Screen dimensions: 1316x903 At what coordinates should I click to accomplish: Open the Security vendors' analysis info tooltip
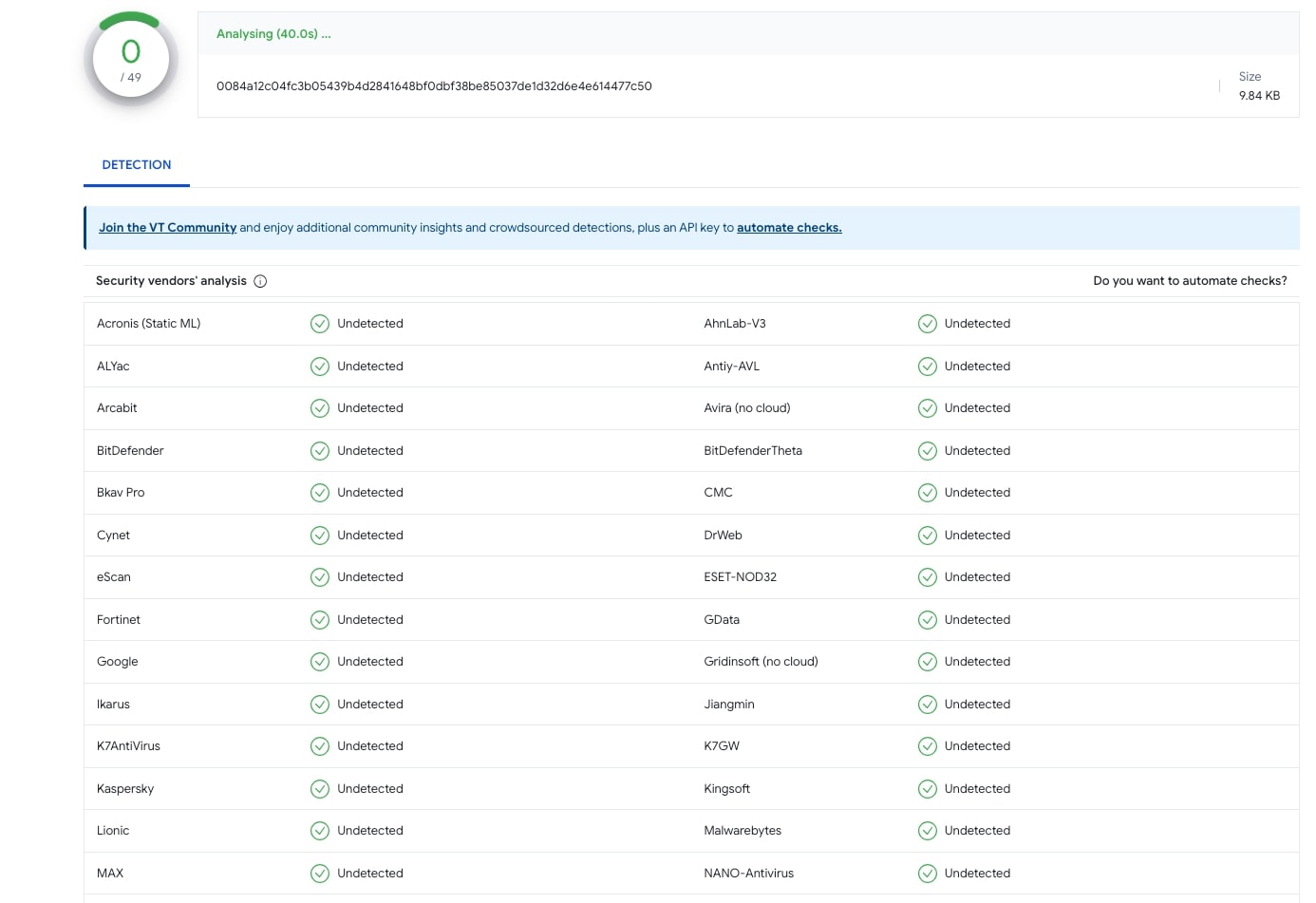pyautogui.click(x=260, y=280)
